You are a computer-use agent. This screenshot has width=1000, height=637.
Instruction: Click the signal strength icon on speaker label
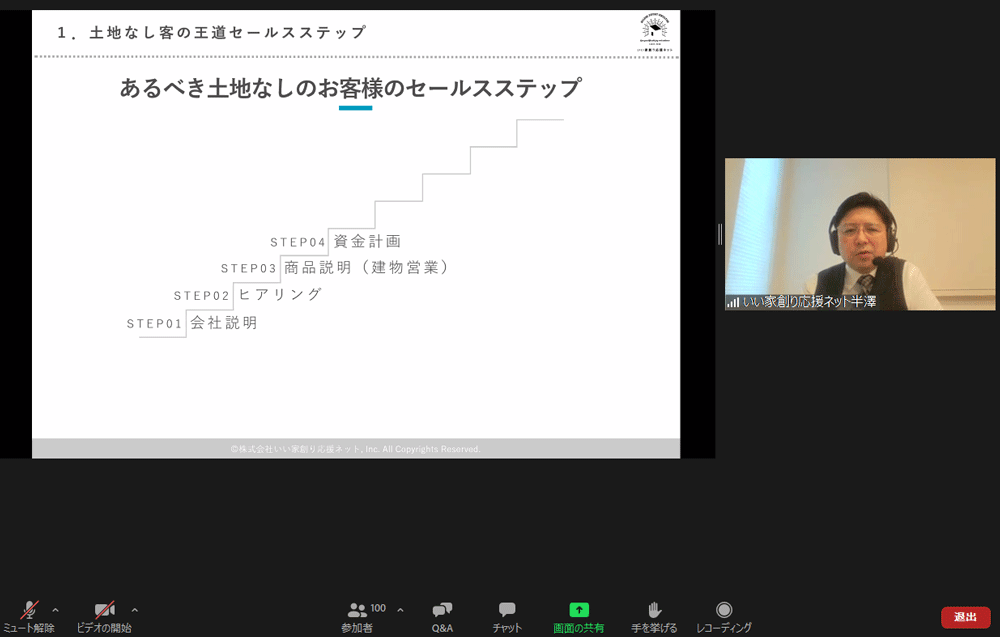(733, 302)
